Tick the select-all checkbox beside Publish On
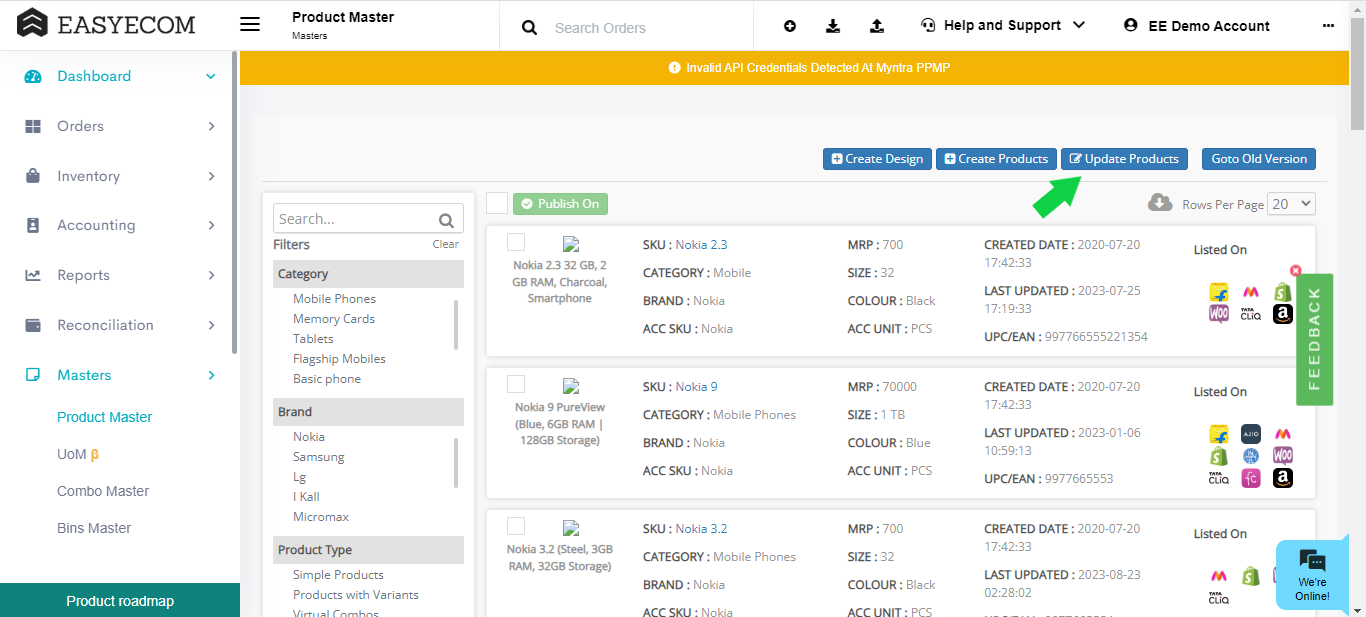This screenshot has height=617, width=1366. (x=497, y=203)
